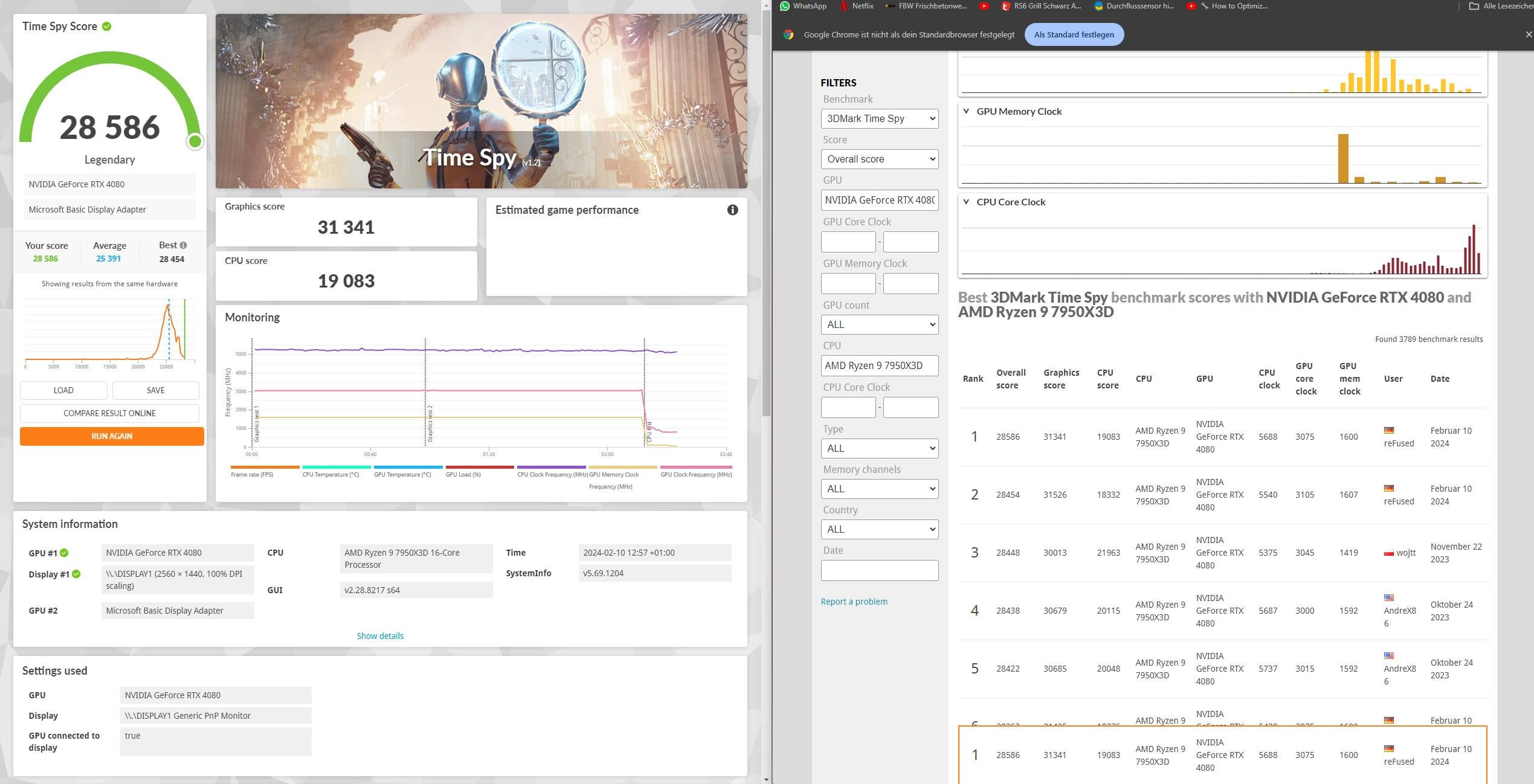This screenshot has width=1534, height=784.
Task: Click the CPU Temperature color swatch in legend
Action: tap(336, 467)
